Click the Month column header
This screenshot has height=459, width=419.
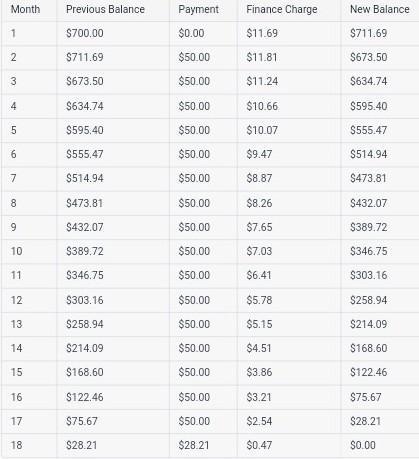(25, 9)
